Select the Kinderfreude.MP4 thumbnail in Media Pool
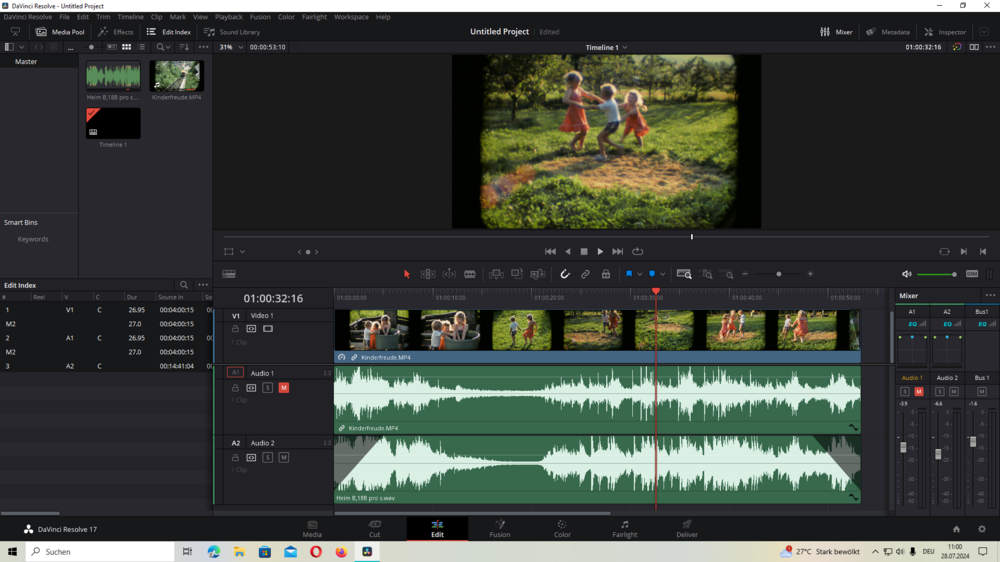1000x562 pixels. pyautogui.click(x=177, y=77)
